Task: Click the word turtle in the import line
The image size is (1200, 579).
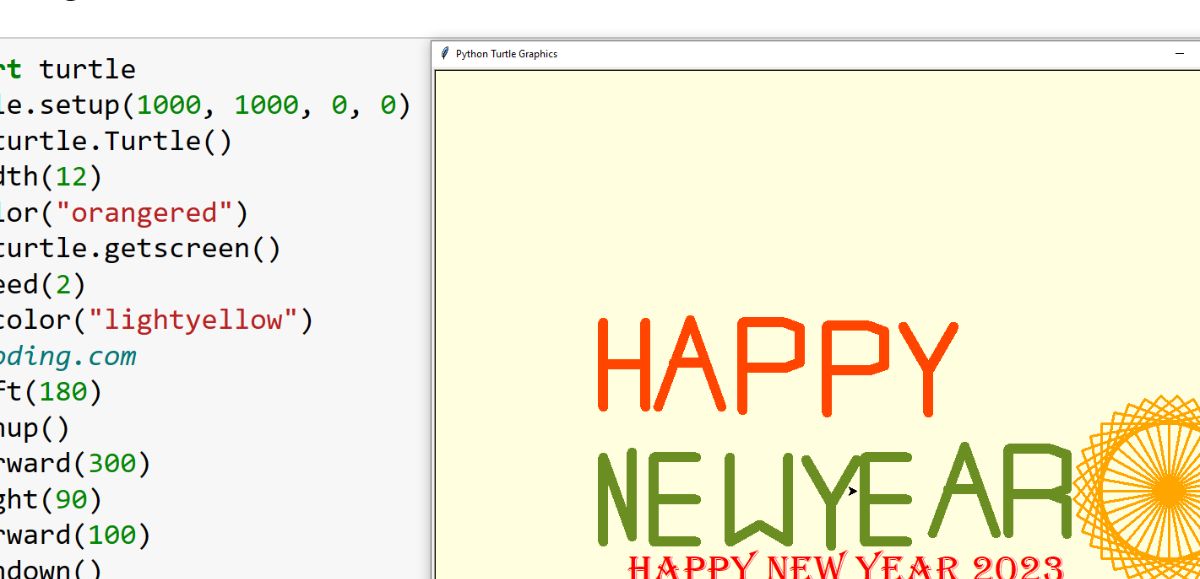Action: click(87, 69)
